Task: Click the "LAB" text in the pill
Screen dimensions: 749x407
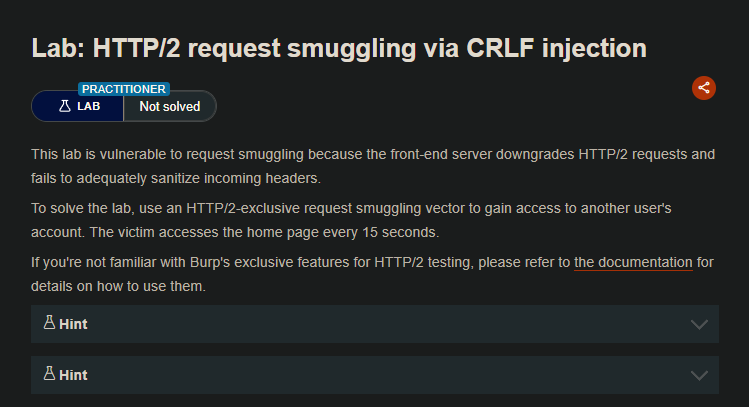Action: coord(89,106)
